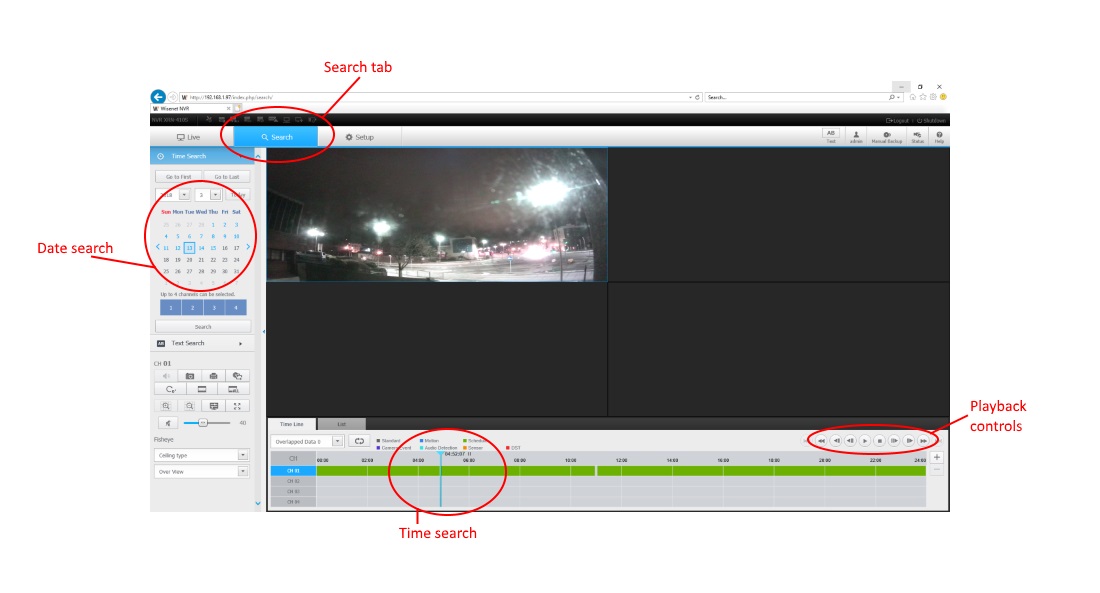Click the volume slider handle
Screen dimensions: 1100x593
(x=203, y=422)
